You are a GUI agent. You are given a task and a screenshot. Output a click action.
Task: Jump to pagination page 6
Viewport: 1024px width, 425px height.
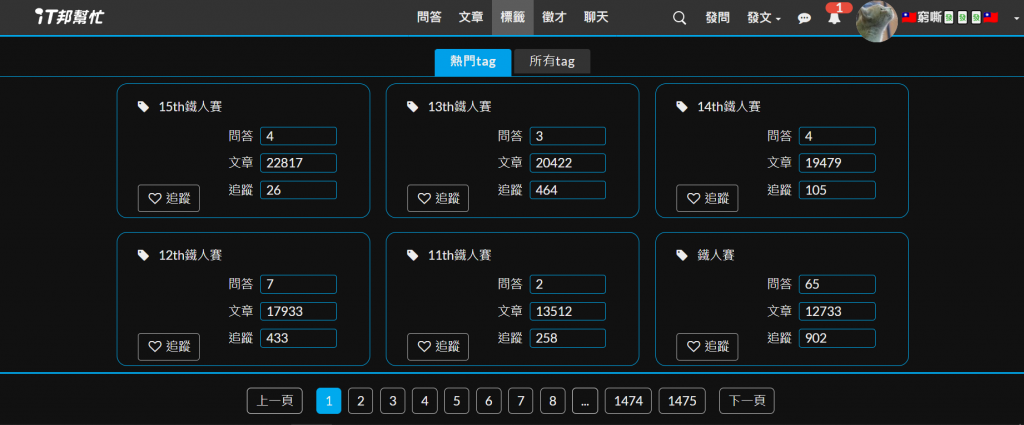coord(488,401)
